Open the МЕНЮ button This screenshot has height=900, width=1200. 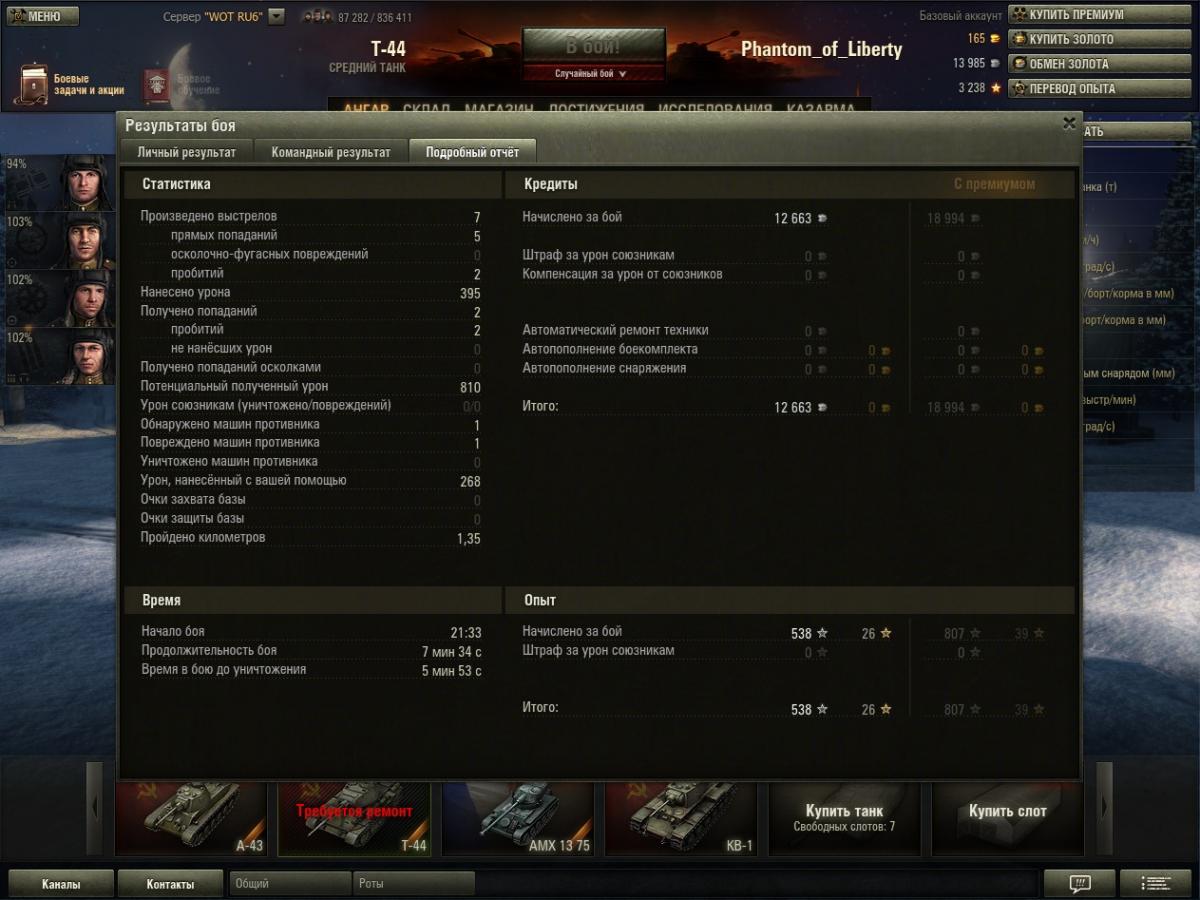[42, 16]
